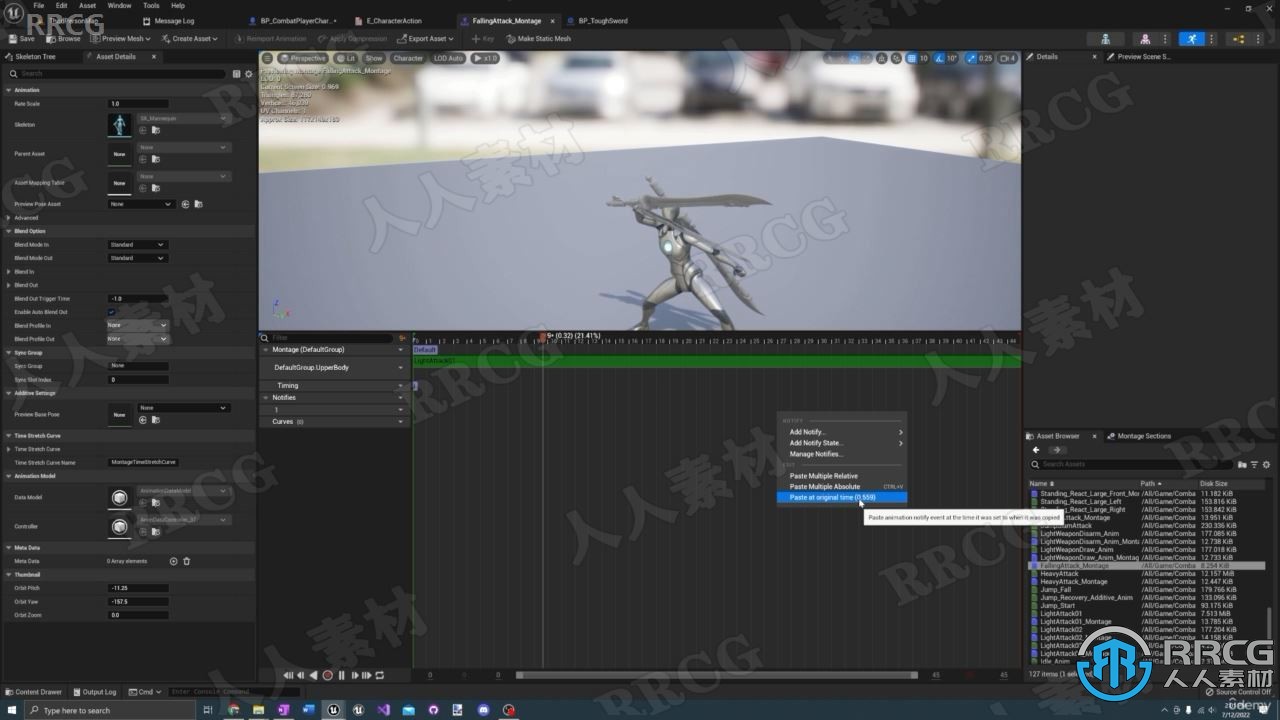
Task: Switch to E_CharacterAction tab
Action: tap(394, 20)
